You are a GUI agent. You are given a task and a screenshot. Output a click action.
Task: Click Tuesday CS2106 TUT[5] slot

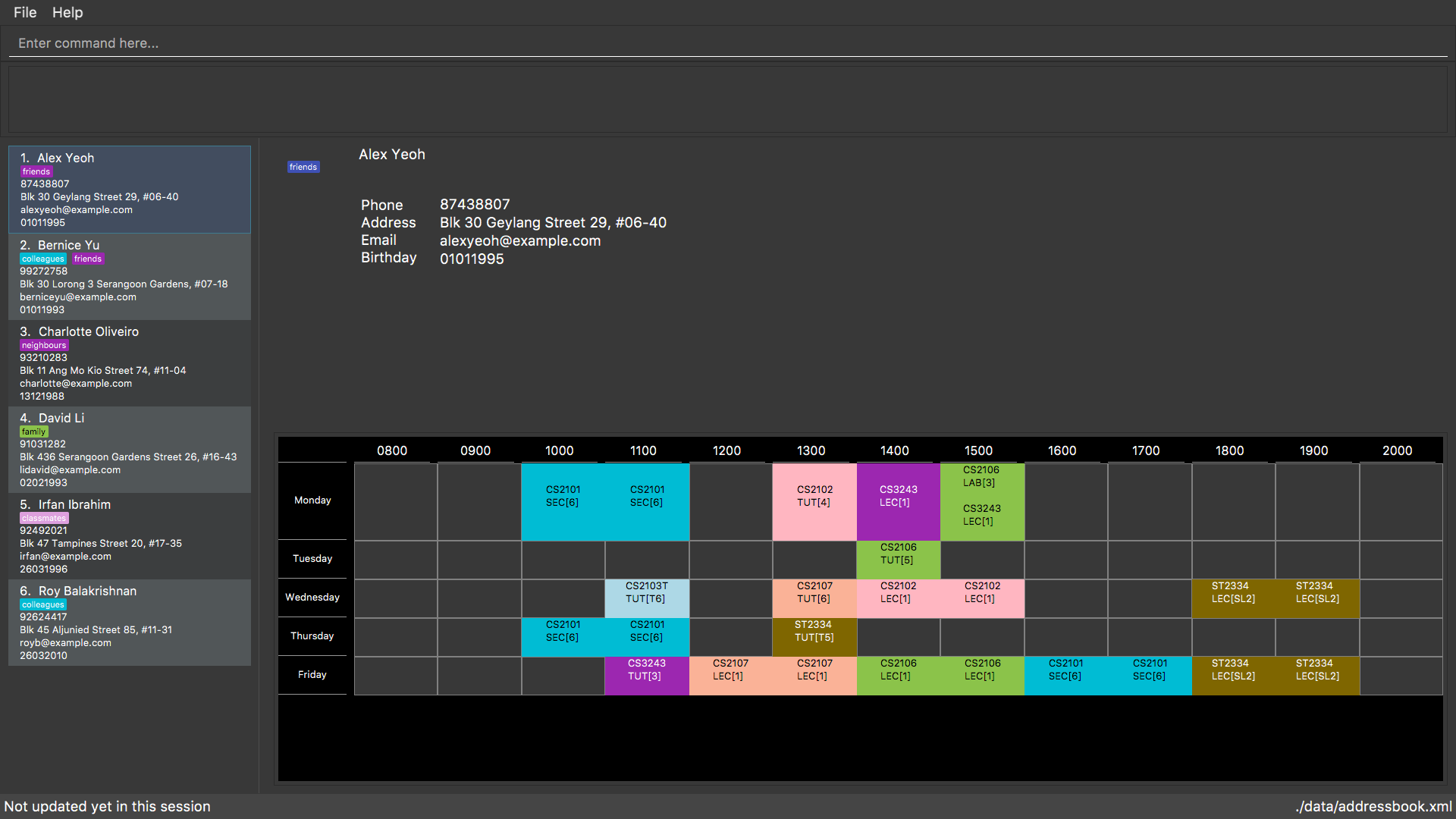click(899, 560)
